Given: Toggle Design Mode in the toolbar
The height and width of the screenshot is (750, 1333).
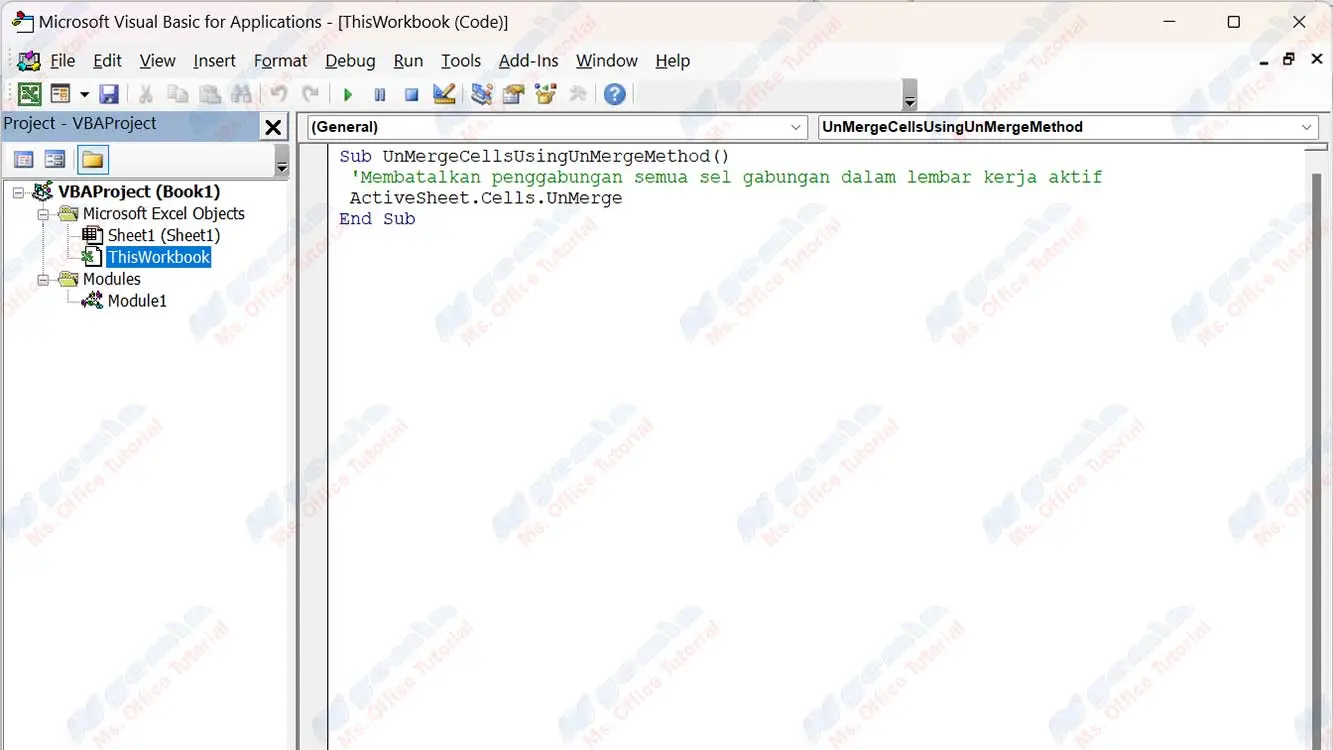Looking at the screenshot, I should [x=444, y=94].
